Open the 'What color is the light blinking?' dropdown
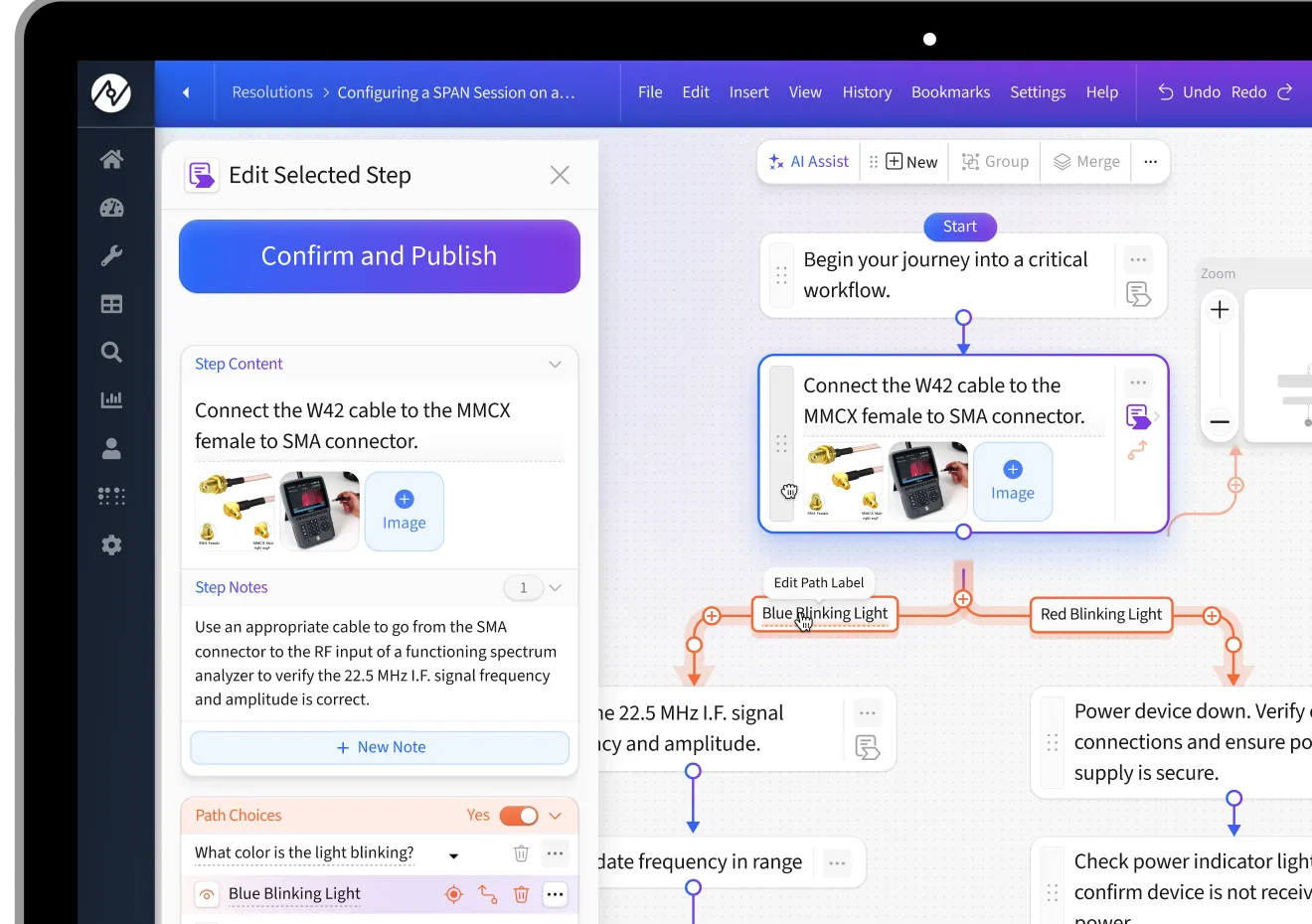 tap(453, 855)
